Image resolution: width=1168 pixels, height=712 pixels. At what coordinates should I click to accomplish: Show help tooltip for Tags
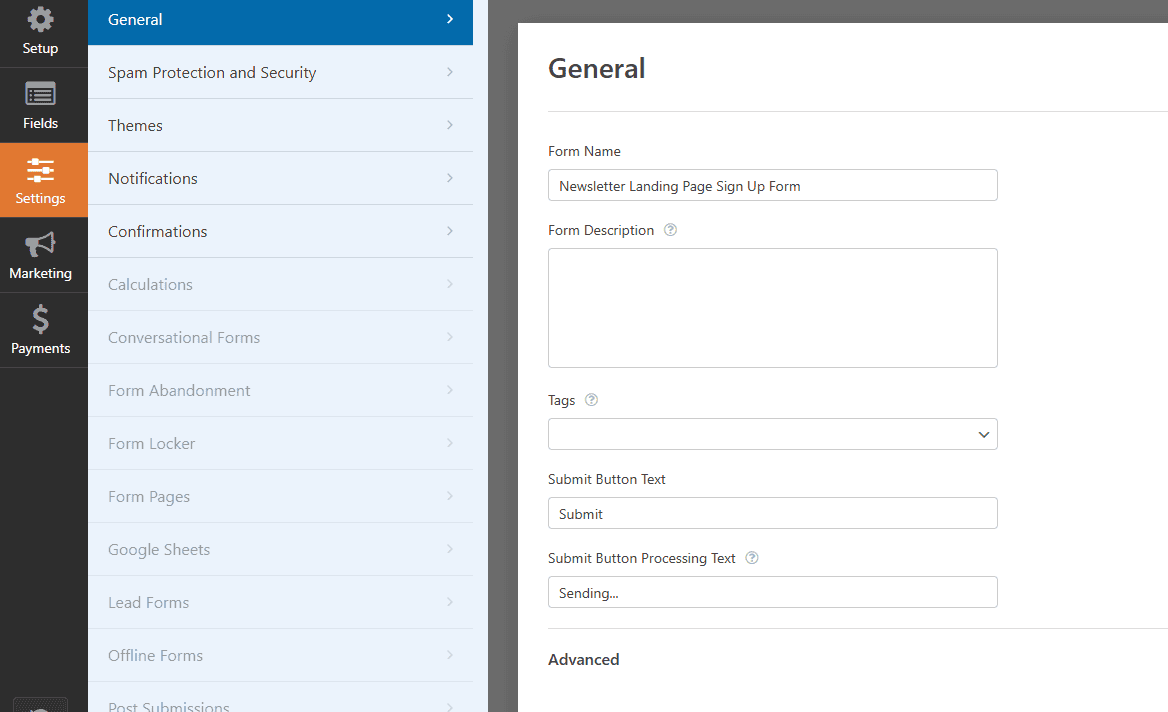tap(591, 400)
